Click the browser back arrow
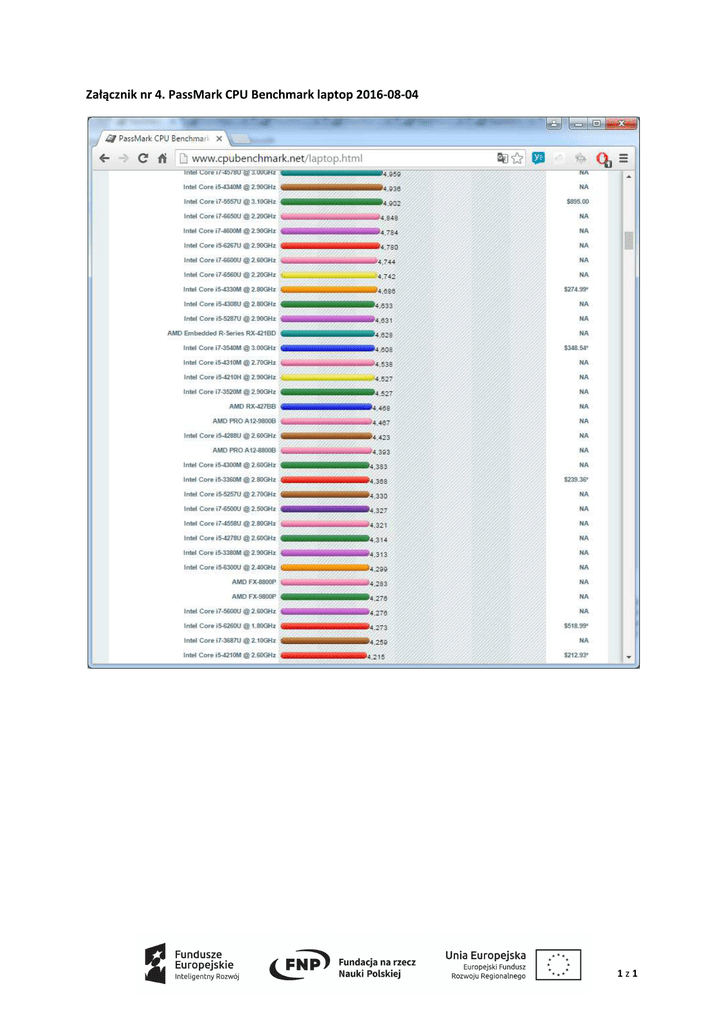 pyautogui.click(x=104, y=158)
